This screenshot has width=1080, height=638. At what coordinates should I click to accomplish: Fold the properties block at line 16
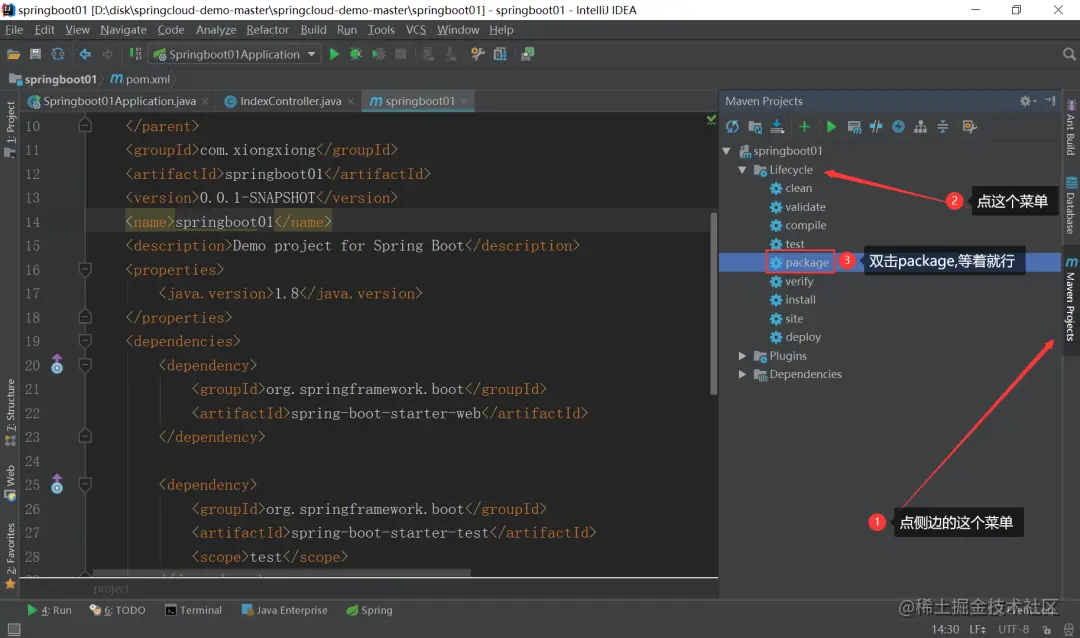click(x=85, y=269)
